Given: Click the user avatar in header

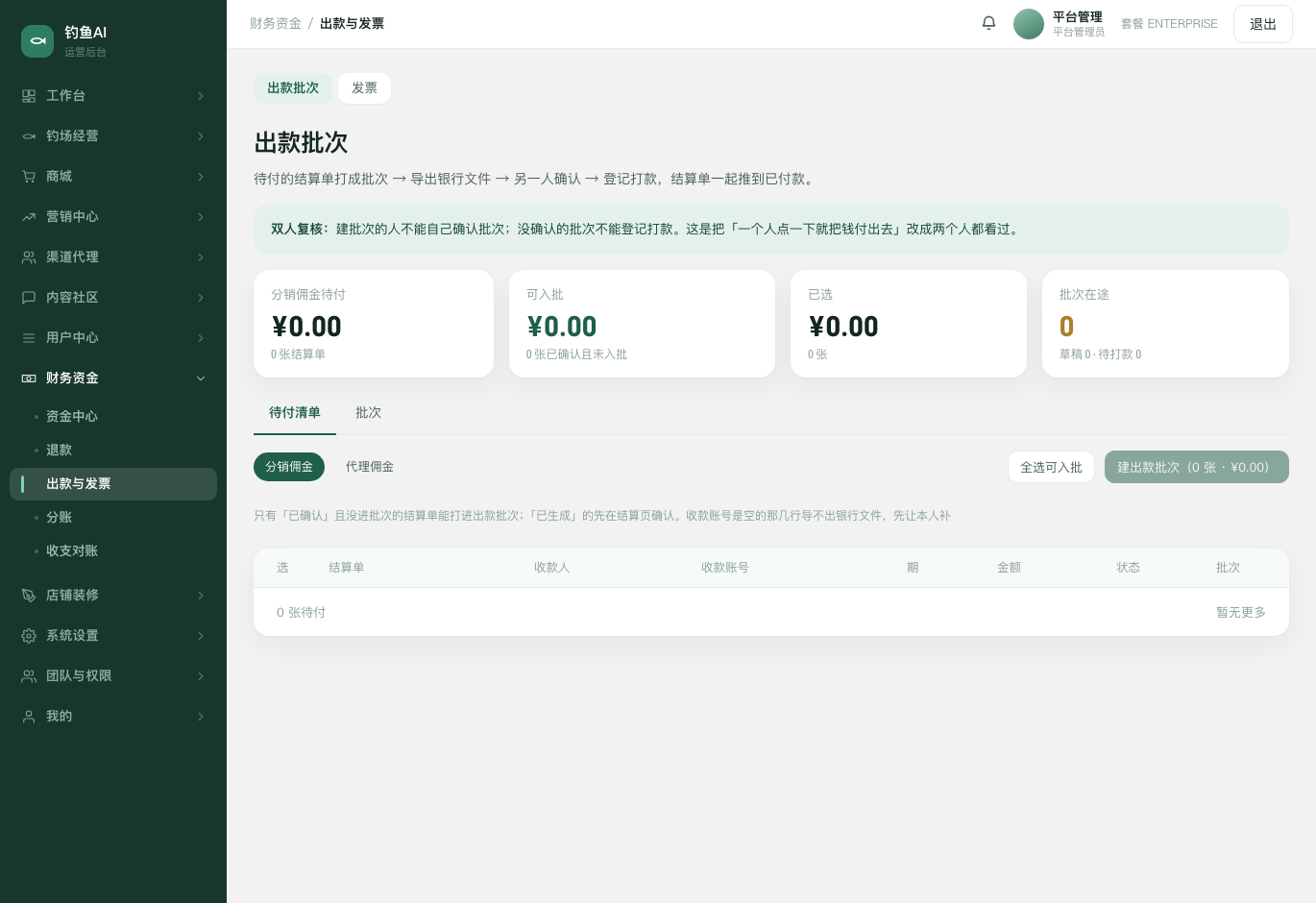Looking at the screenshot, I should pyautogui.click(x=1029, y=24).
